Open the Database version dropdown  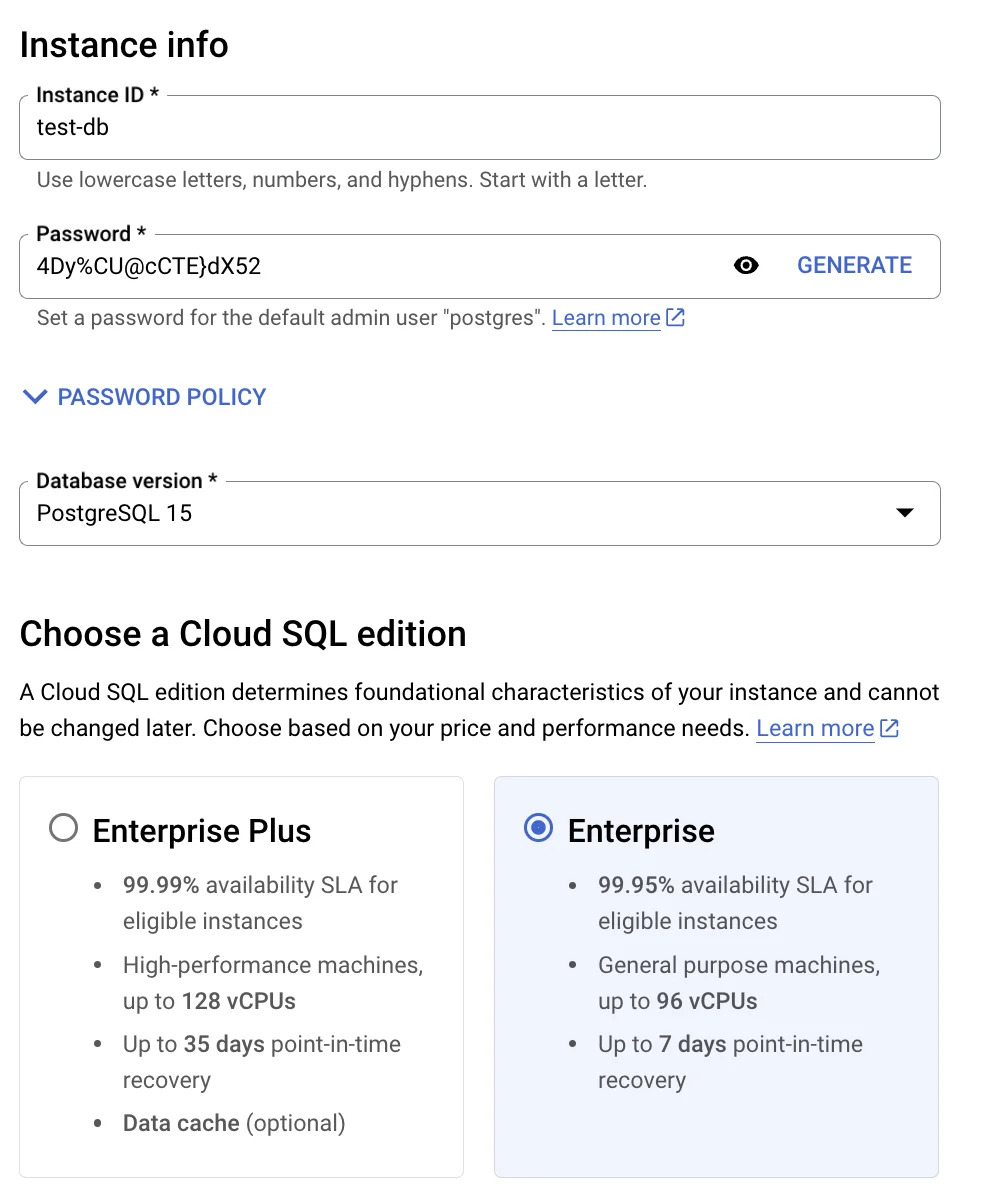(480, 513)
